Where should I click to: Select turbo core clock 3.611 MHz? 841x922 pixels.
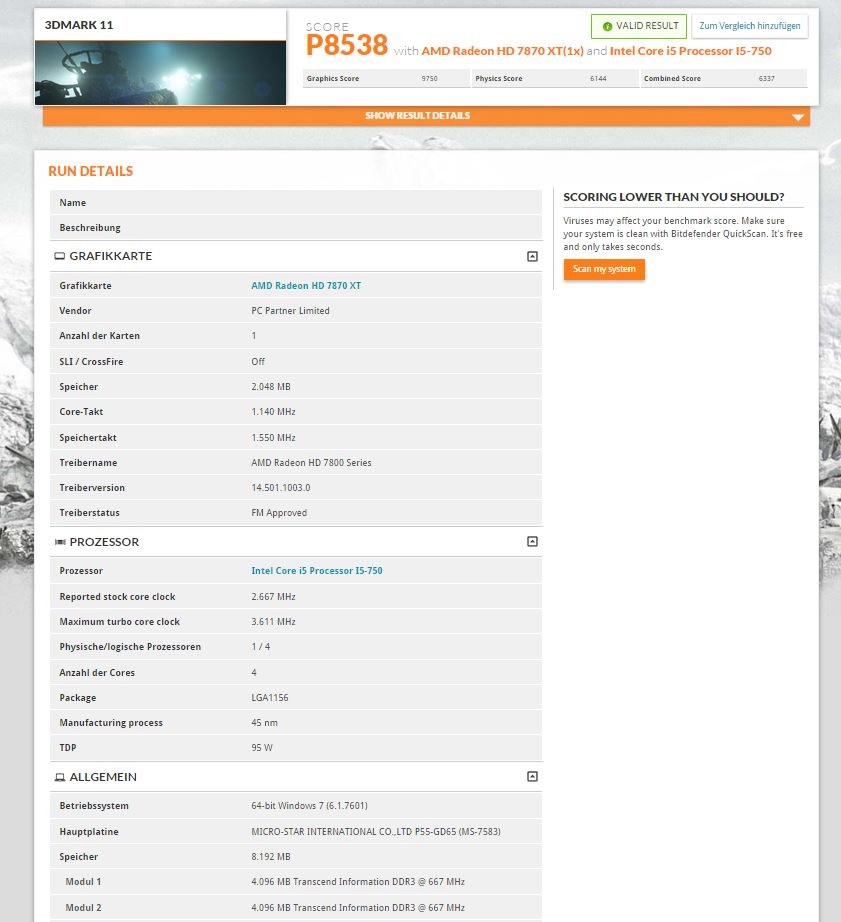tap(273, 622)
